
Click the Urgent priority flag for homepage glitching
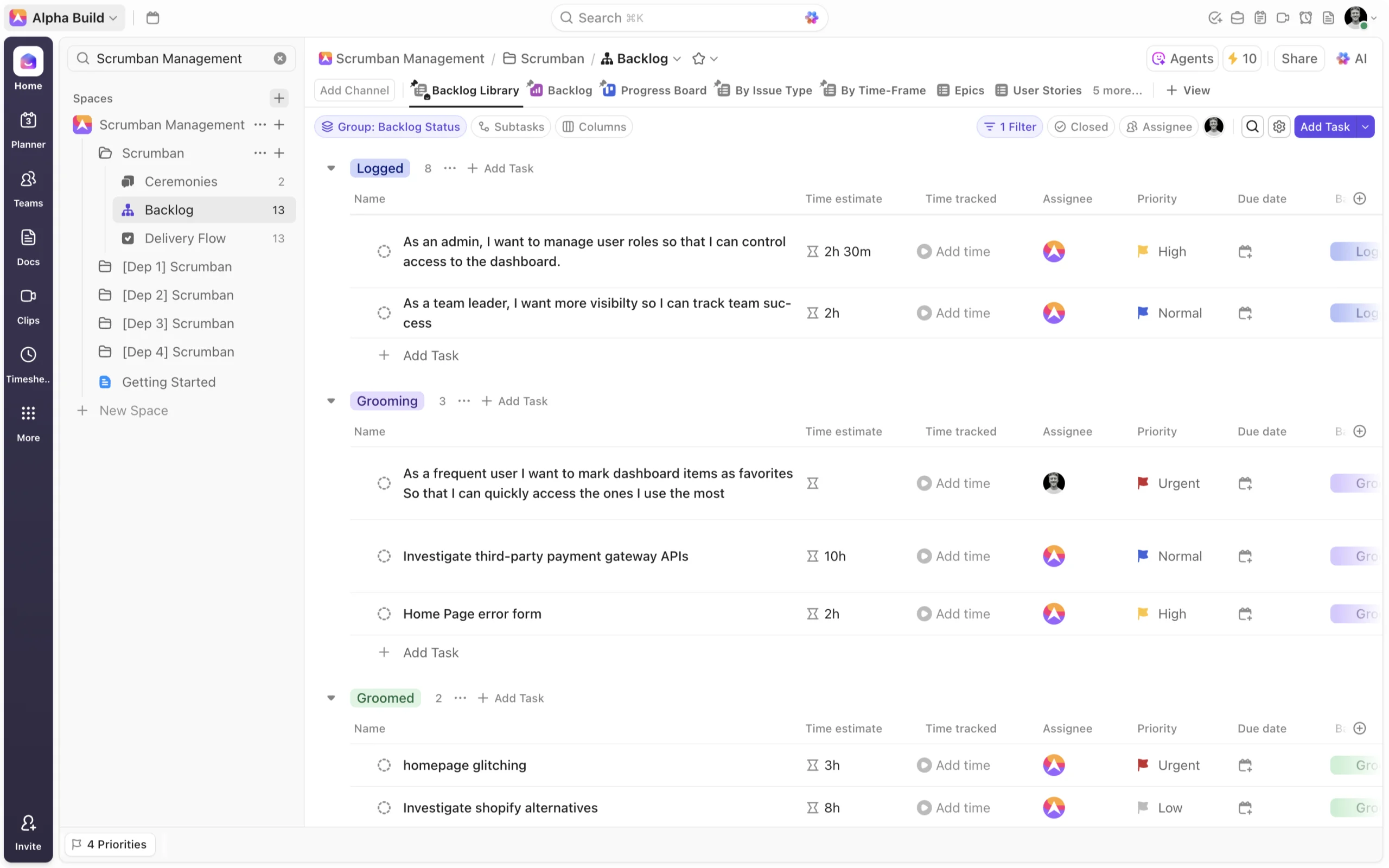pyautogui.click(x=1143, y=765)
